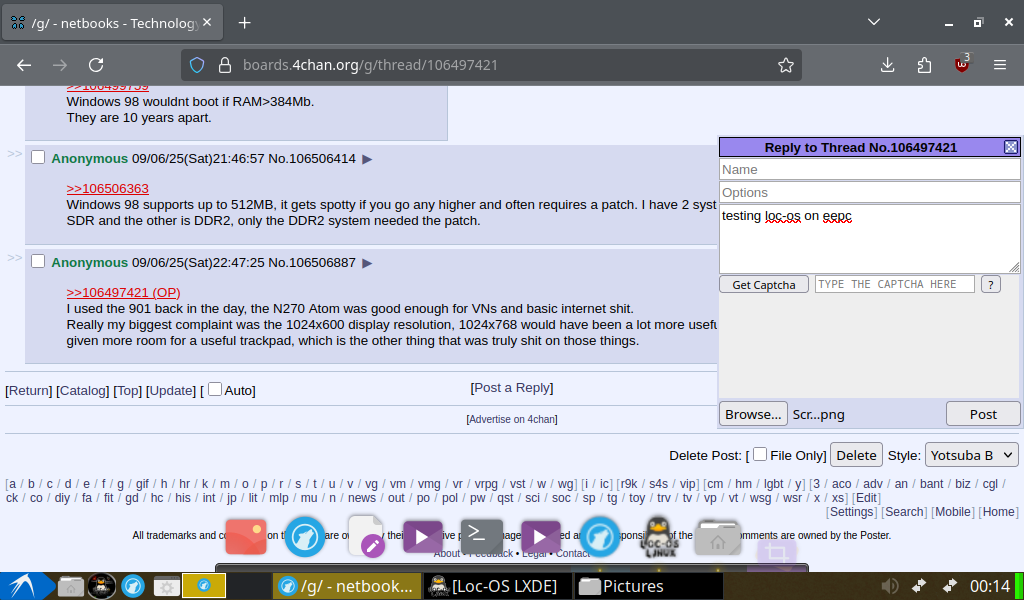Viewport: 1024px width, 600px height.
Task: Launch LibreWolf from the taskbar launcher
Action: 133,586
